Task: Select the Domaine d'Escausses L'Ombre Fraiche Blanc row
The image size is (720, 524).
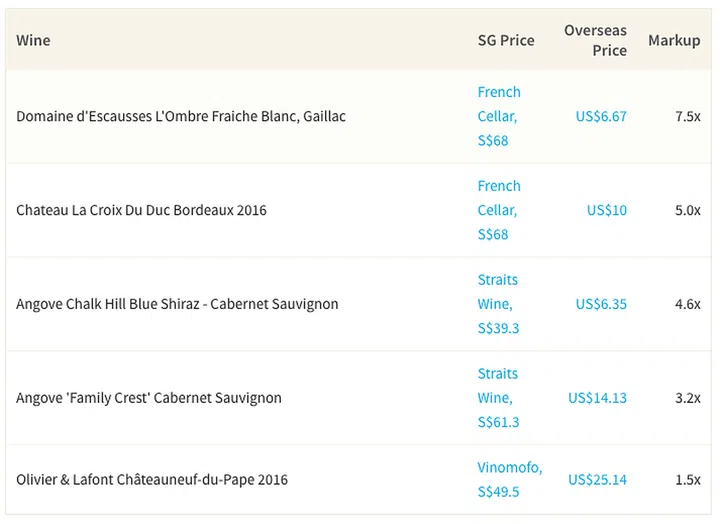Action: (x=181, y=116)
